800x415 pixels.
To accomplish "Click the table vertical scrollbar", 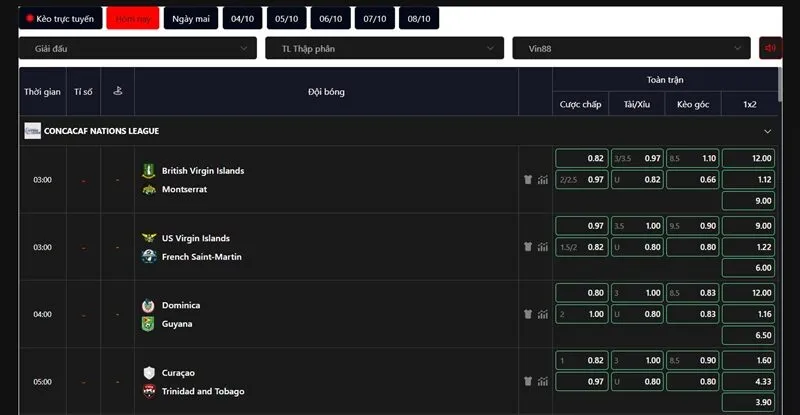I will click(x=780, y=84).
